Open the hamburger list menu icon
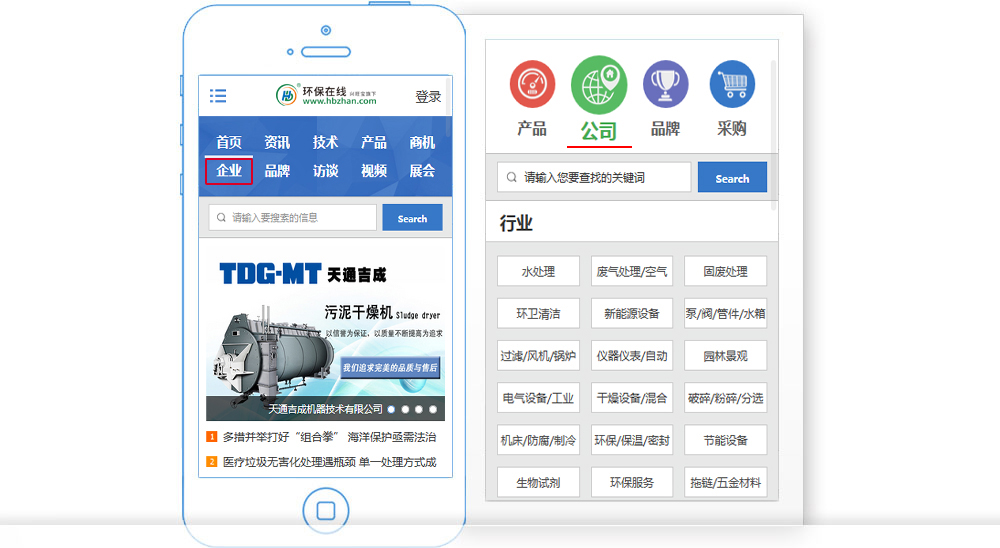Screen dimensions: 1000x548 [218, 96]
